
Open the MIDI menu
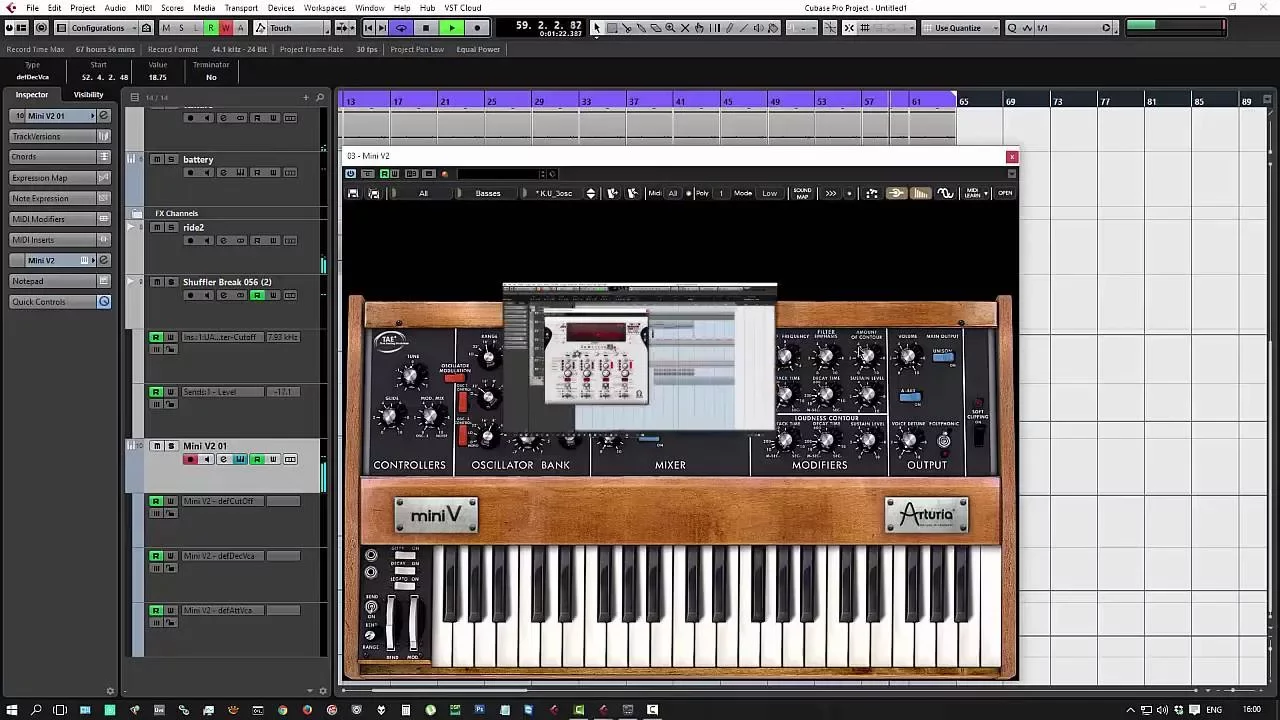tap(143, 8)
